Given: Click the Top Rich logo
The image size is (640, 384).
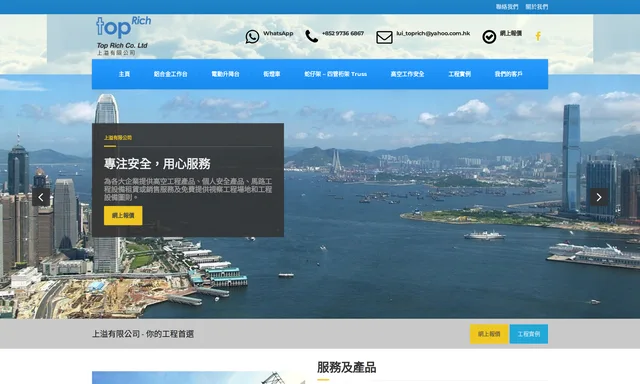Looking at the screenshot, I should tap(123, 36).
